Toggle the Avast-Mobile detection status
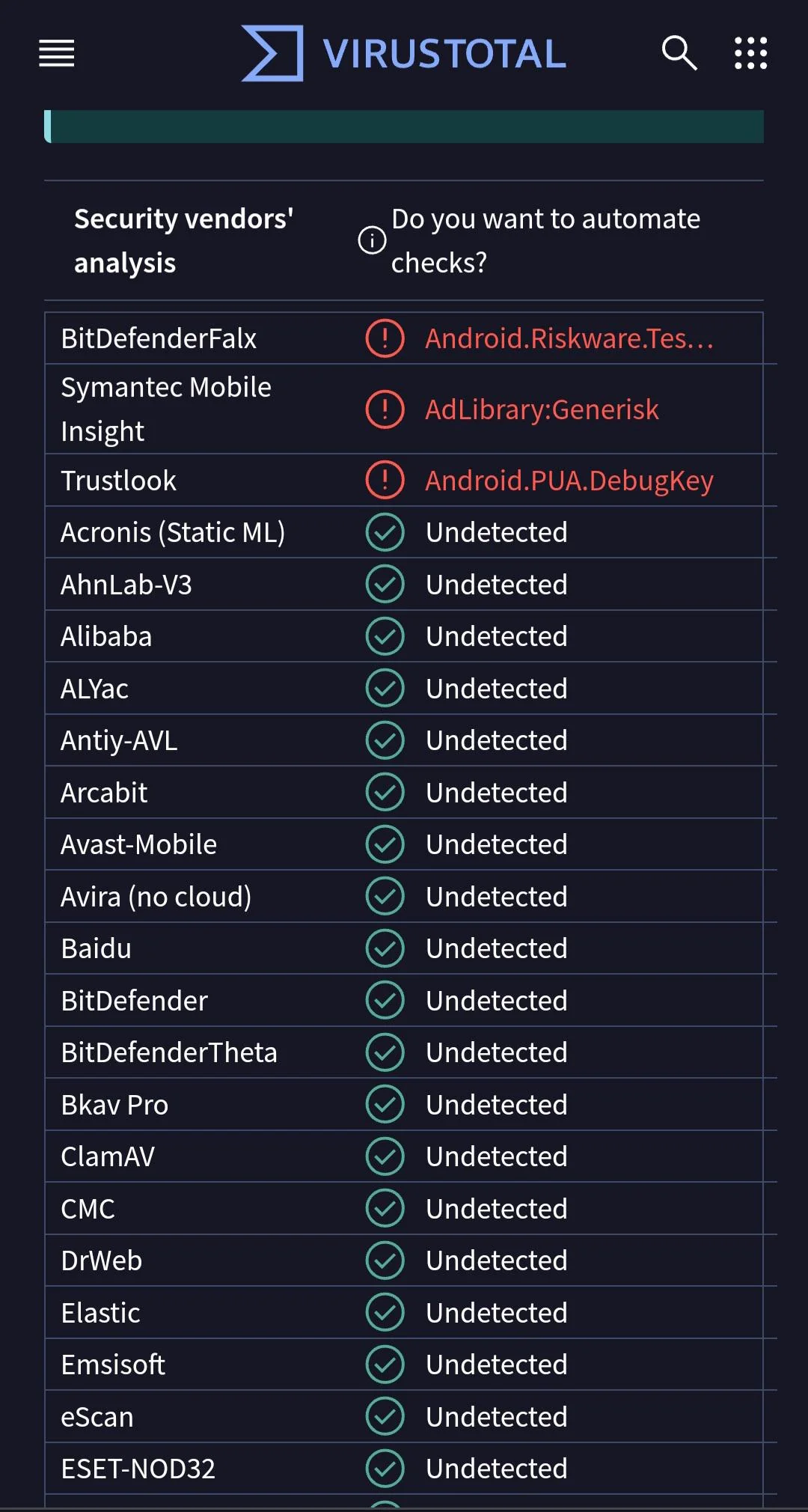Screen dimensions: 808x1512 [384, 844]
